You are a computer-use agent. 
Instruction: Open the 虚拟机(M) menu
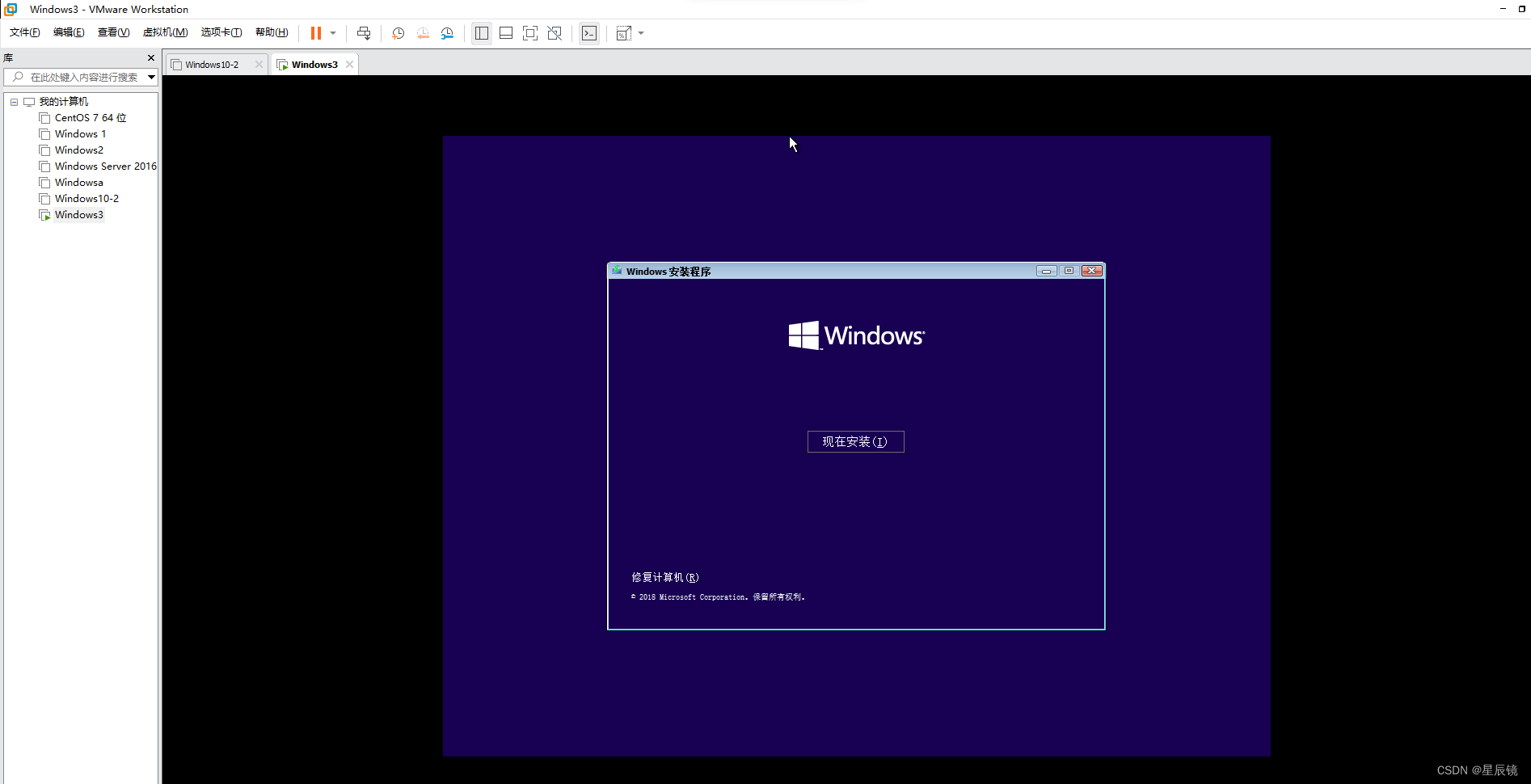[165, 32]
